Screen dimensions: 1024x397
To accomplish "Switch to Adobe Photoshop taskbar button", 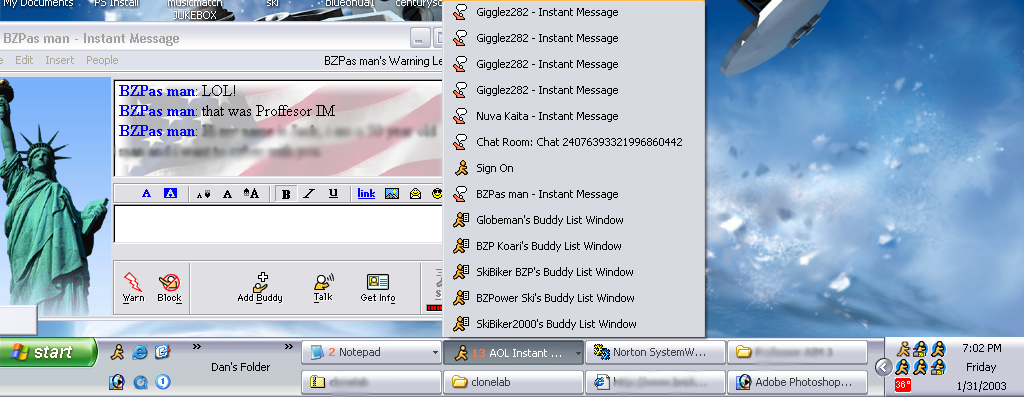I will [797, 382].
